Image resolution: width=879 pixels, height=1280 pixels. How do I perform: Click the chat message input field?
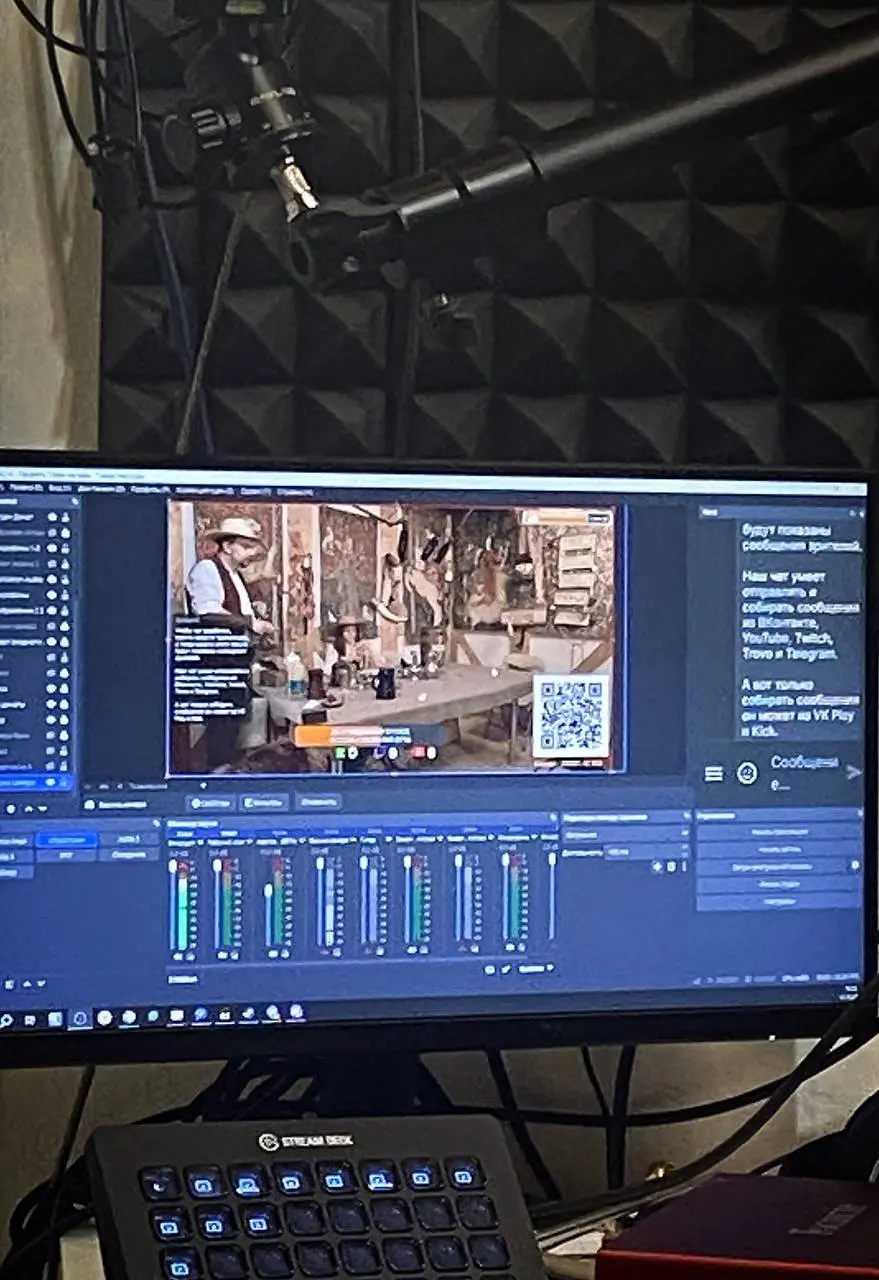[803, 772]
